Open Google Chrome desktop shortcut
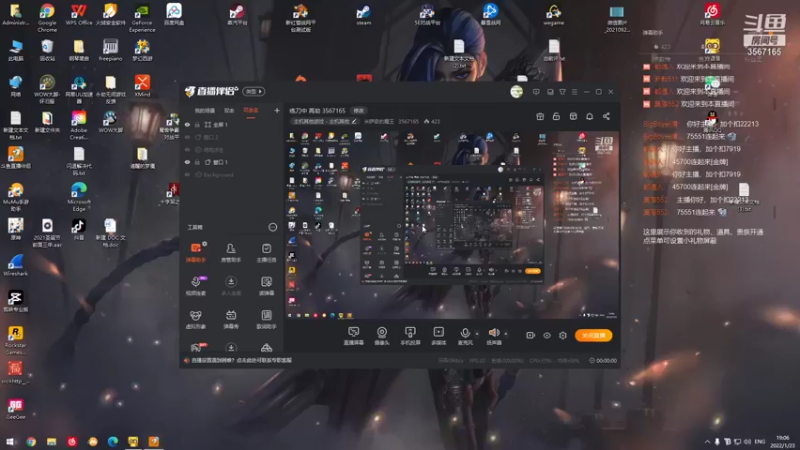The height and width of the screenshot is (450, 800). coord(47,17)
